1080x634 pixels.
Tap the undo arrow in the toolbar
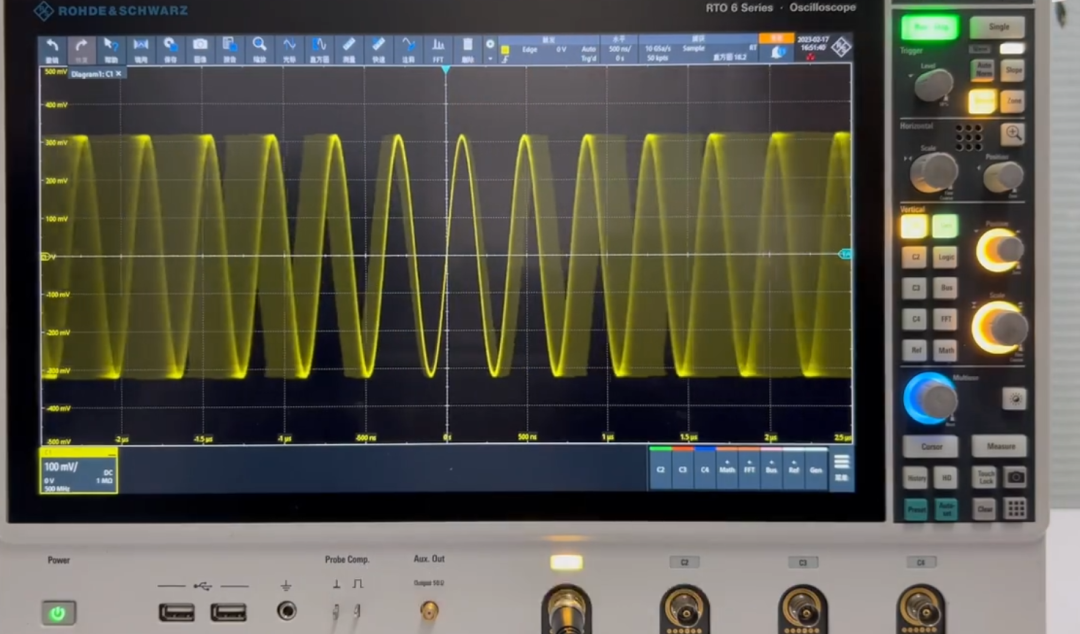pos(52,49)
